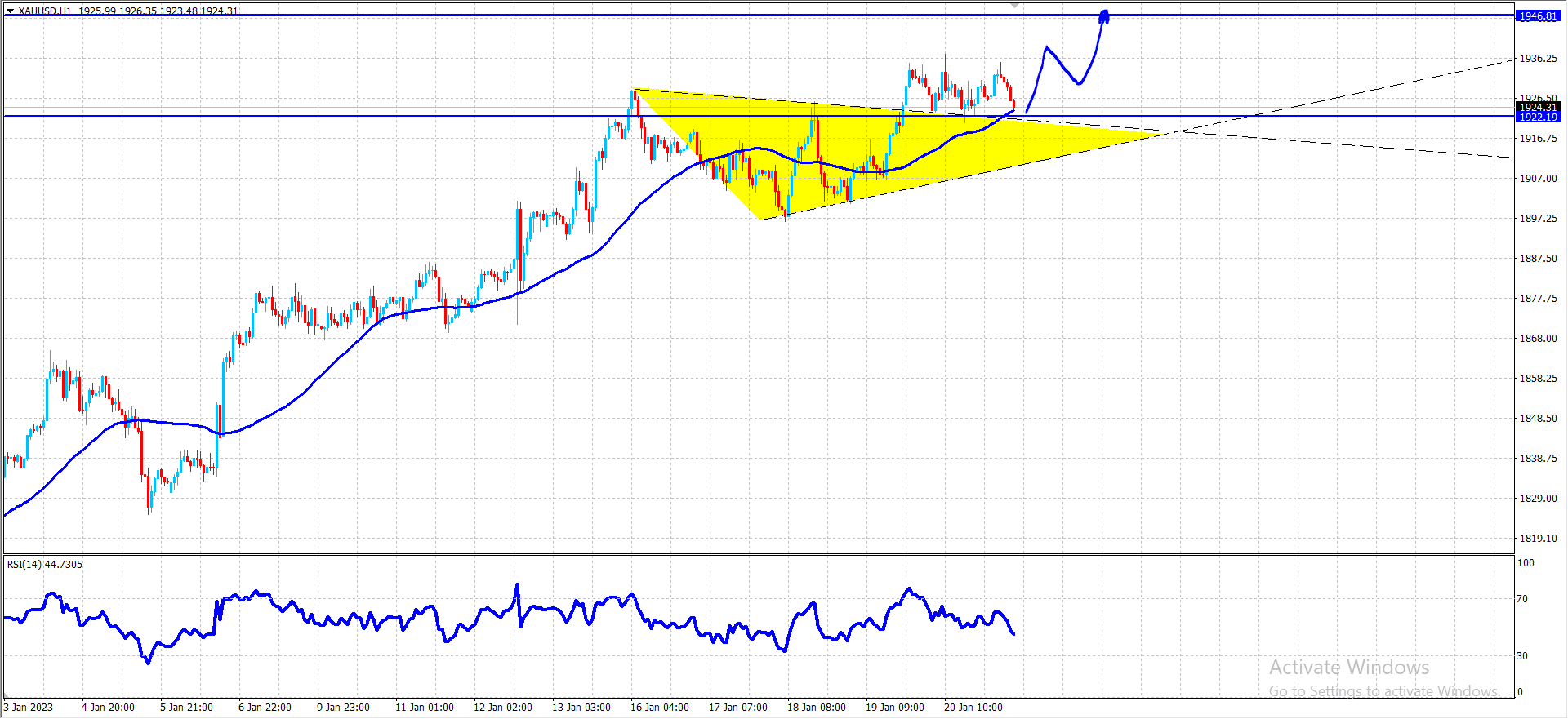Select the hand-drawn blue arrow tip
The width and height of the screenshot is (1568, 719).
1104,16
